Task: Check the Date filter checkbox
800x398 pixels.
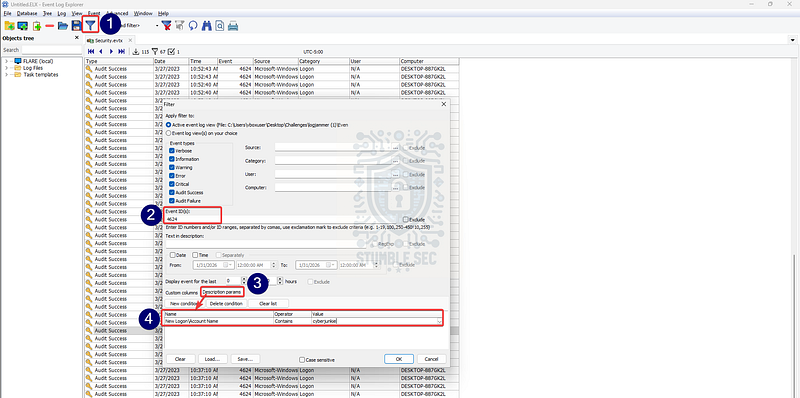Action: click(x=172, y=255)
